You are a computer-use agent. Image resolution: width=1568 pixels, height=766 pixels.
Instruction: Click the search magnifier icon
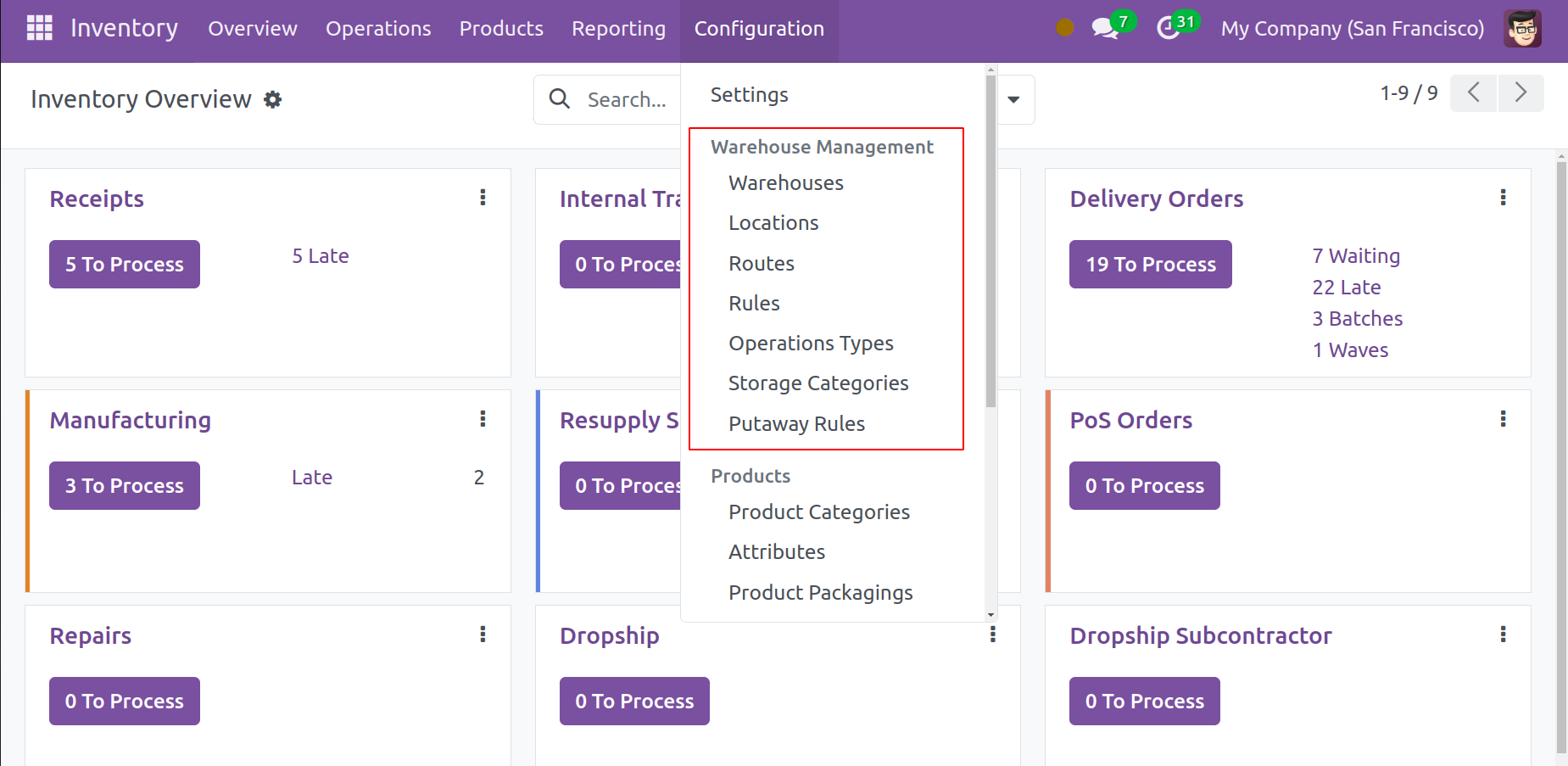(x=559, y=99)
